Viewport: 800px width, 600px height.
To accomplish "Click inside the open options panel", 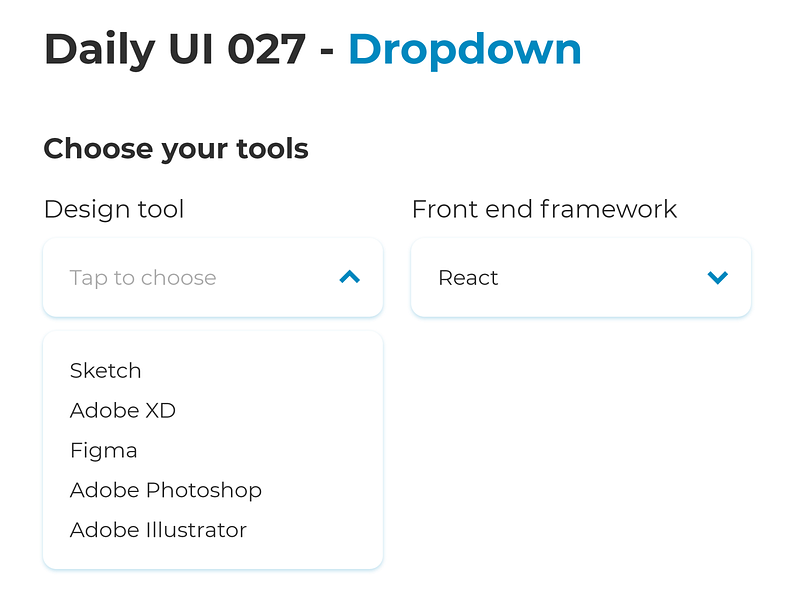I will point(212,450).
